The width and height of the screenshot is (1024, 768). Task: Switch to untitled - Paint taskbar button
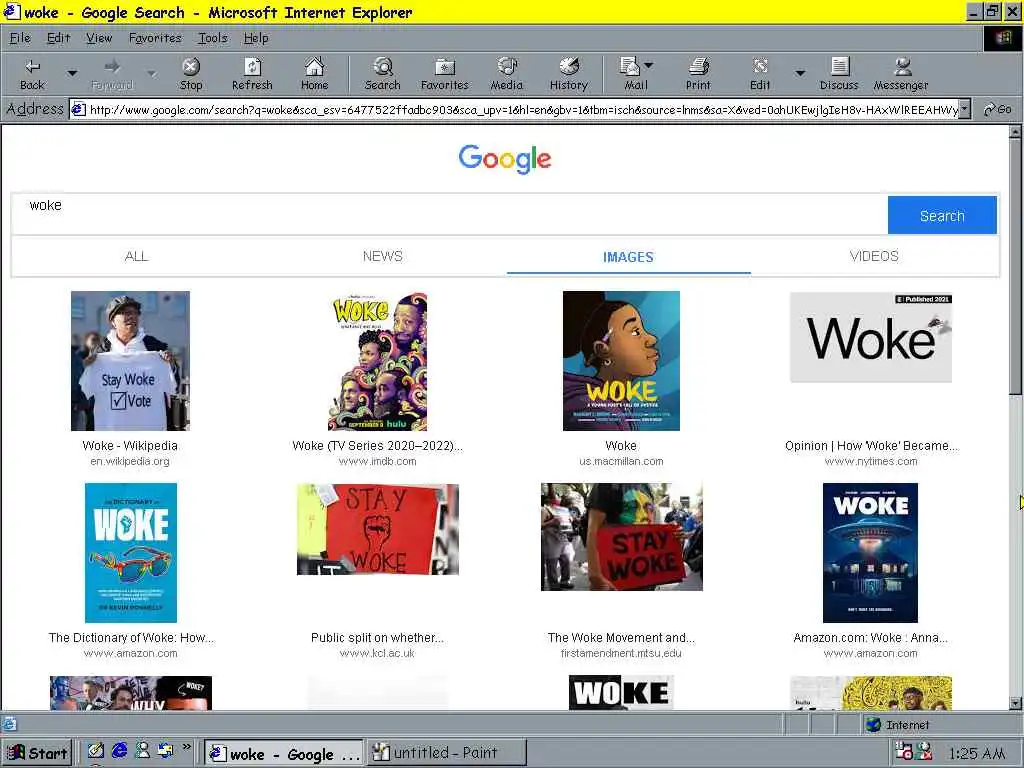[x=447, y=753]
